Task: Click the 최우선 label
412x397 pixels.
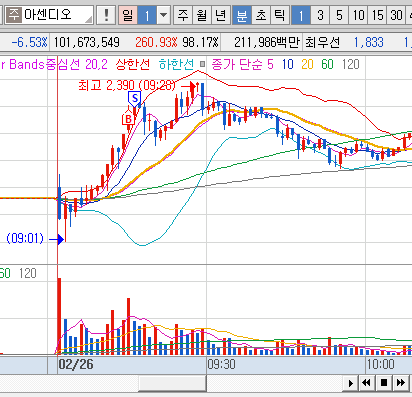Action: tap(322, 42)
